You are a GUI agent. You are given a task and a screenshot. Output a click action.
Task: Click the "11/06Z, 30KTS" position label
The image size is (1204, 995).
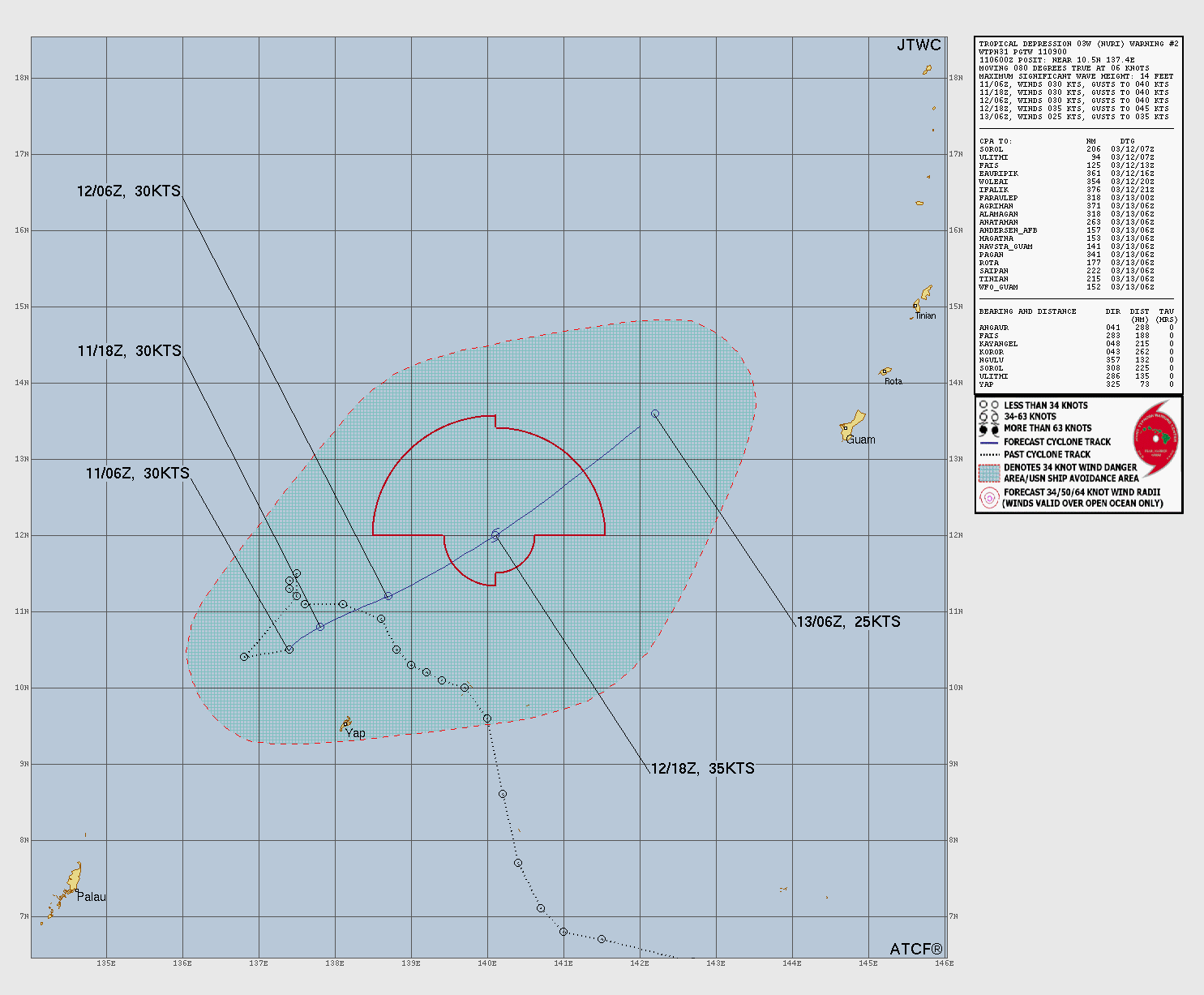(x=137, y=474)
